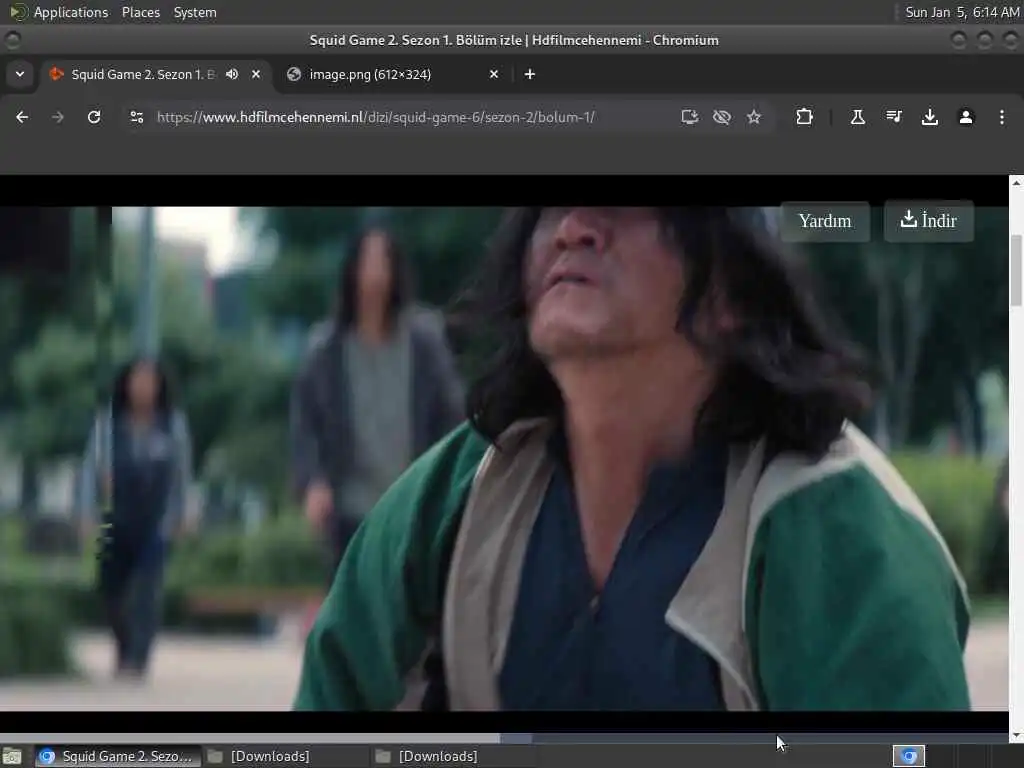Open the Places menu

click(140, 12)
